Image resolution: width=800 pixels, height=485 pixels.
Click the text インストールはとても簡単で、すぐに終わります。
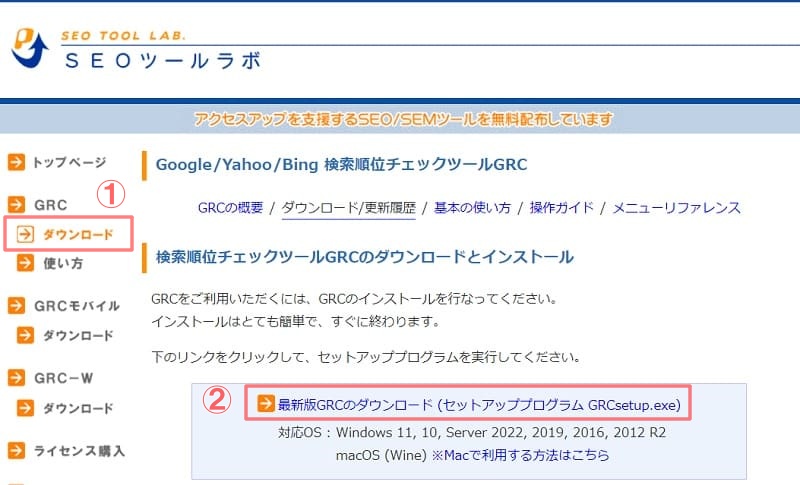[x=296, y=321]
